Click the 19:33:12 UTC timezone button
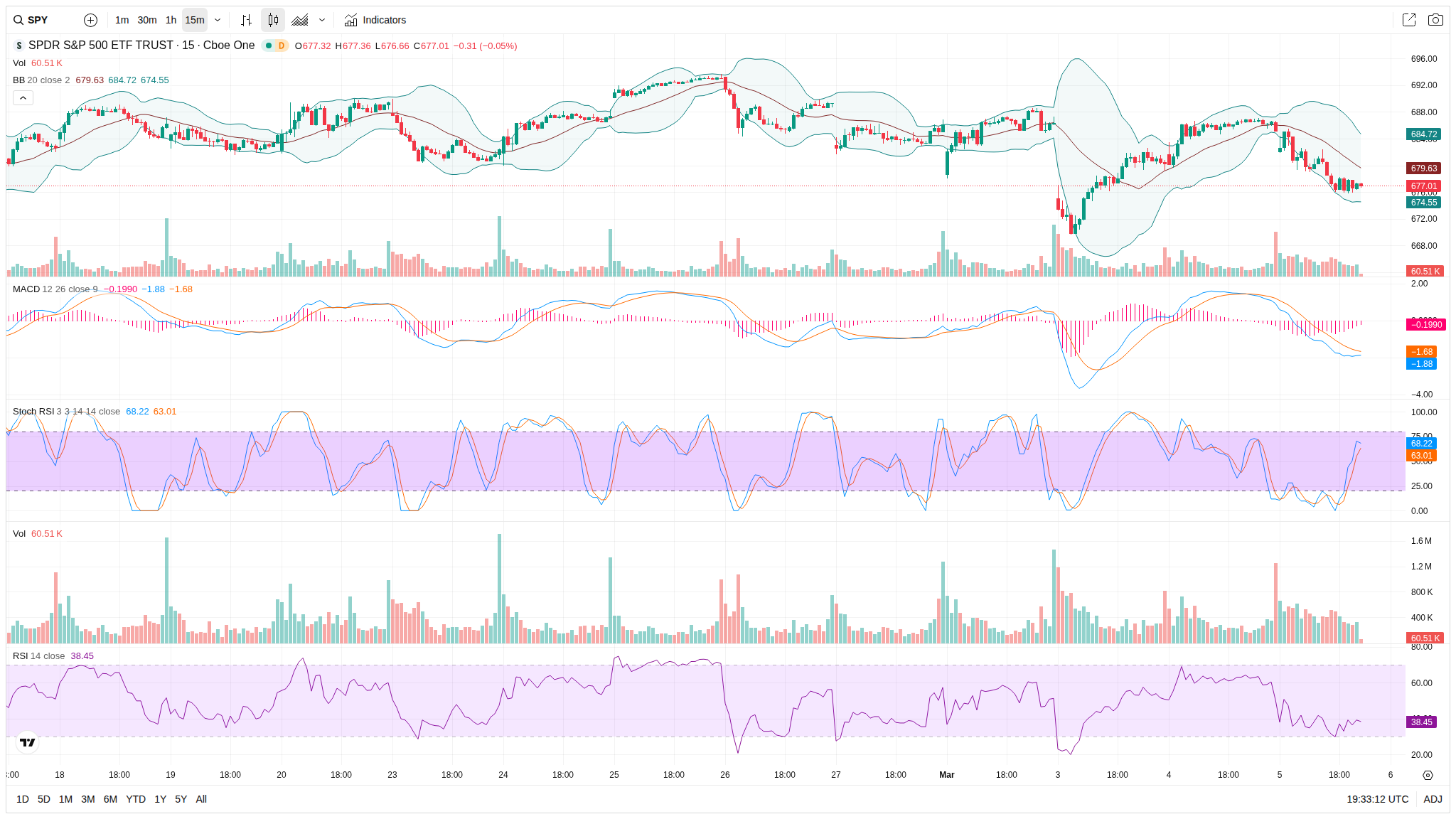Image resolution: width=1456 pixels, height=819 pixels. coord(1377,799)
